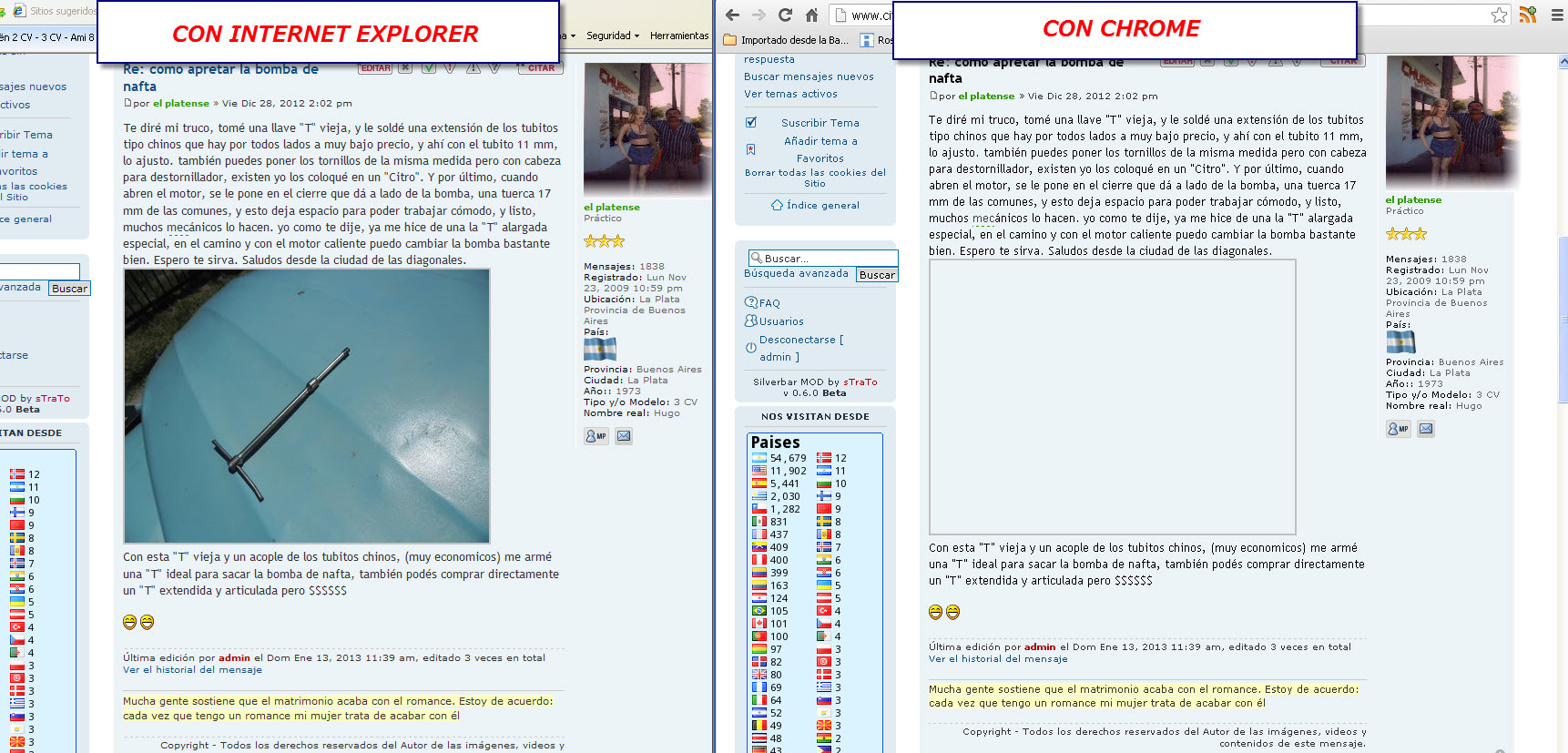Screen dimensions: 1568x753
Task: Open Ver temas activos in Chrome sidebar
Action: coord(790,94)
